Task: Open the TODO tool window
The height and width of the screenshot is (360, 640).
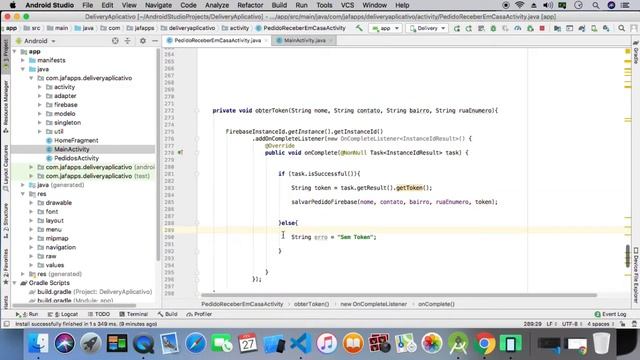Action: tap(99, 314)
